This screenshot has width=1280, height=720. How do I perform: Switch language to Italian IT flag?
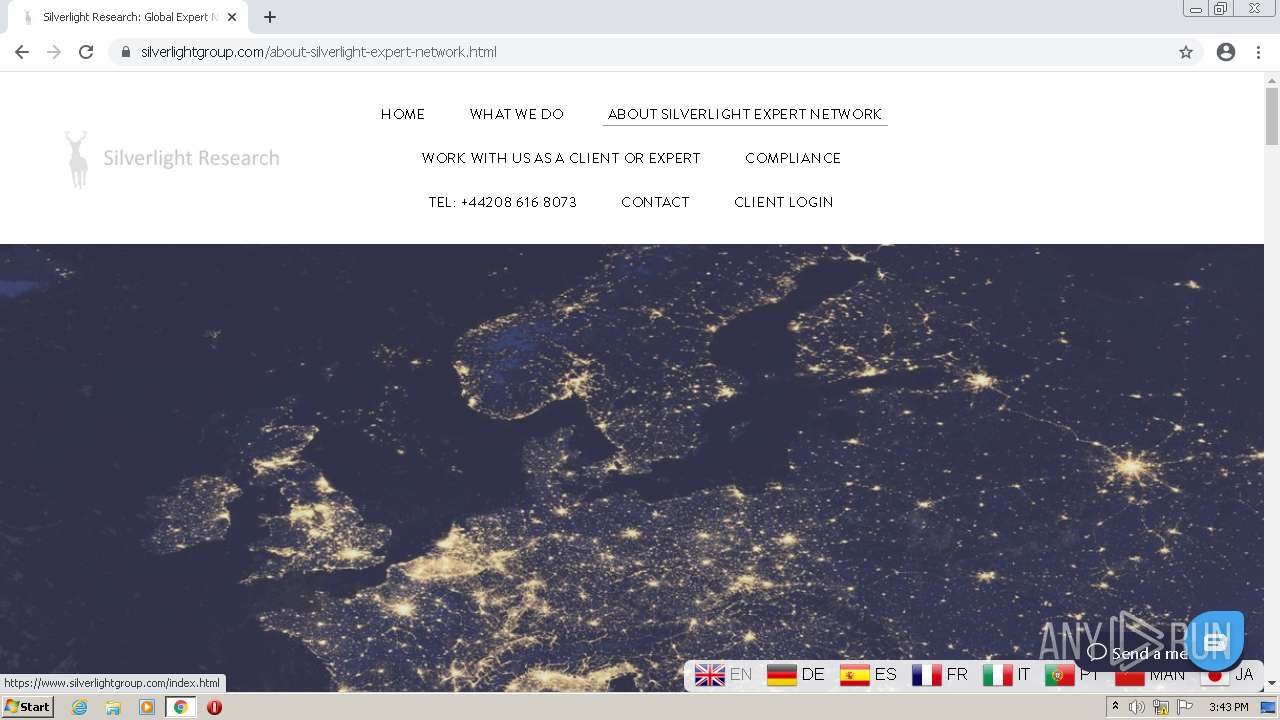(1007, 675)
